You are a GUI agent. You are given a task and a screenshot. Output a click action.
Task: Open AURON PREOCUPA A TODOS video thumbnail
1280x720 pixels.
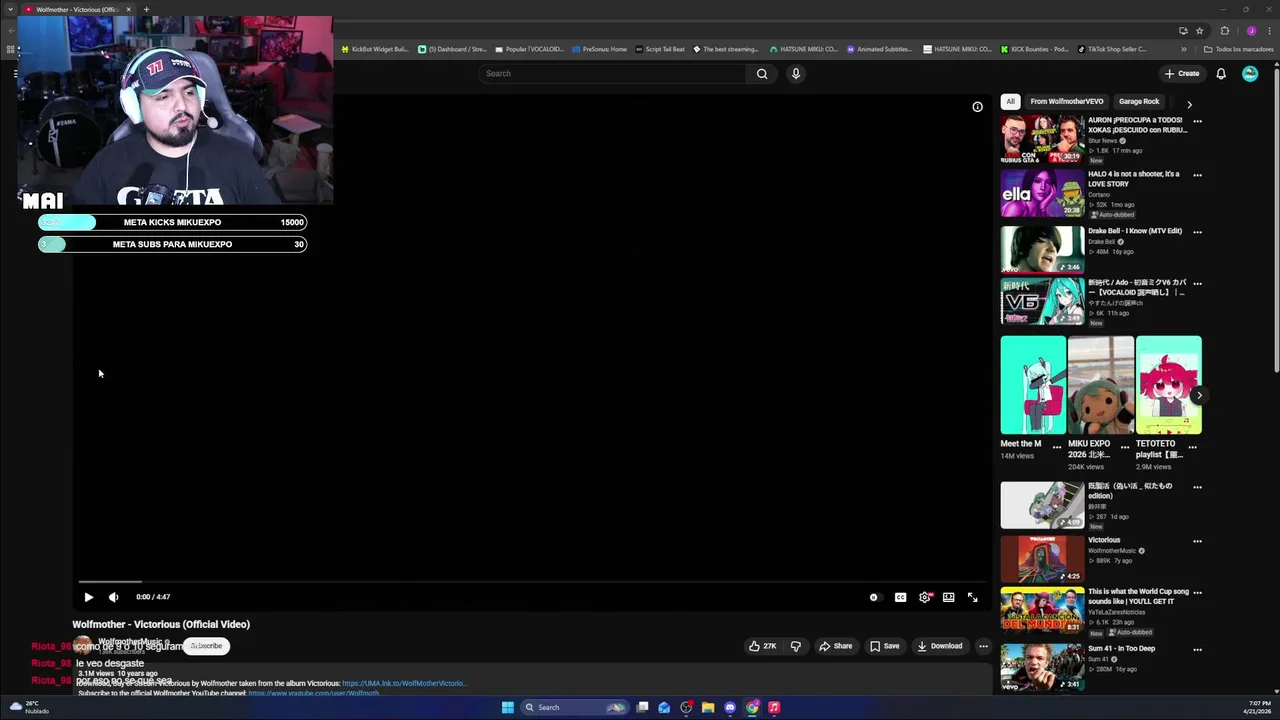[1042, 139]
